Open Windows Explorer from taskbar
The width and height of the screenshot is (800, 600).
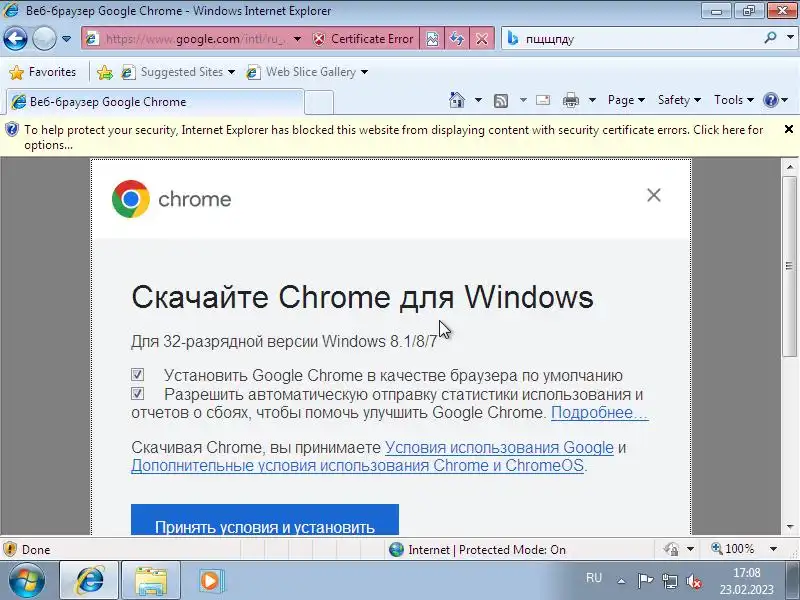click(x=151, y=581)
